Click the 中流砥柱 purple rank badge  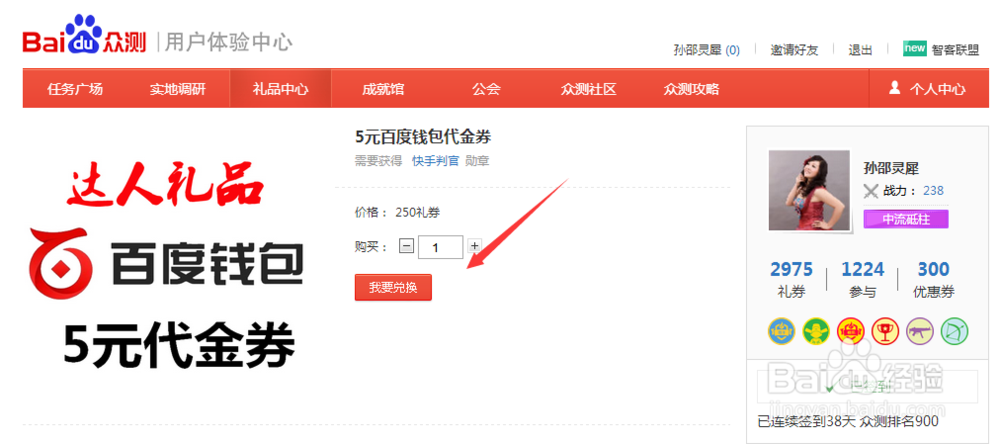tap(906, 219)
